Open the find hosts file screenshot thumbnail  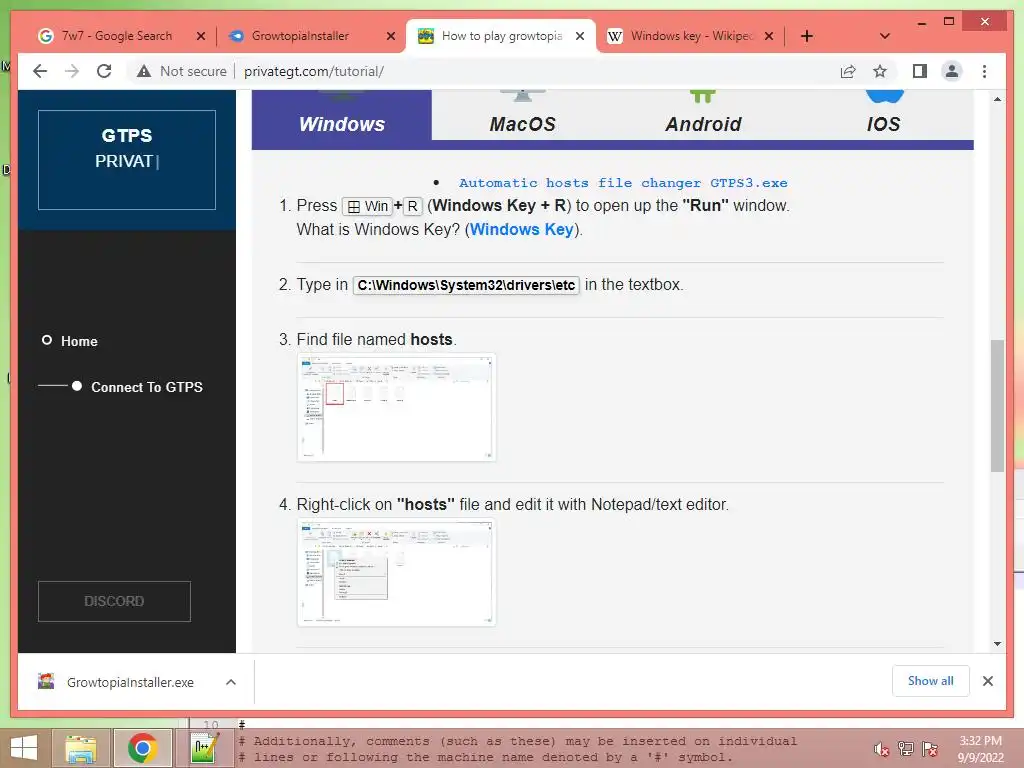click(x=396, y=408)
